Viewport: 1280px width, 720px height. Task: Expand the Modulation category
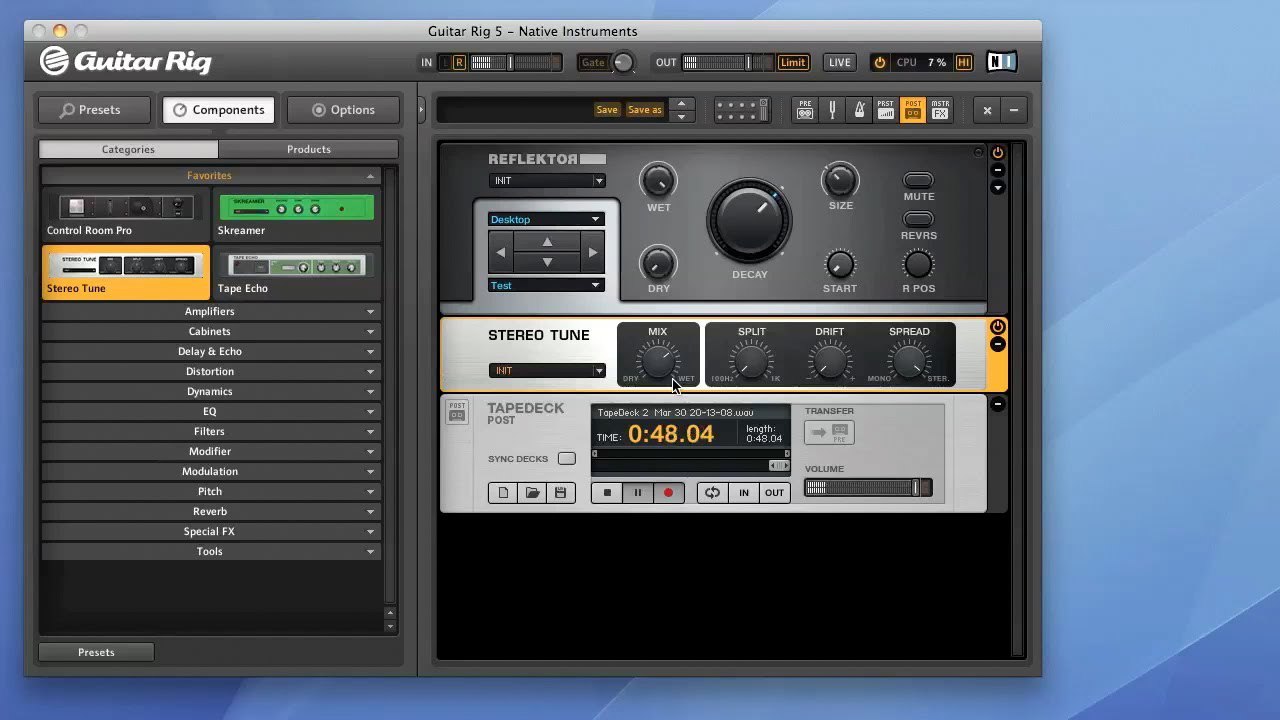coord(210,471)
